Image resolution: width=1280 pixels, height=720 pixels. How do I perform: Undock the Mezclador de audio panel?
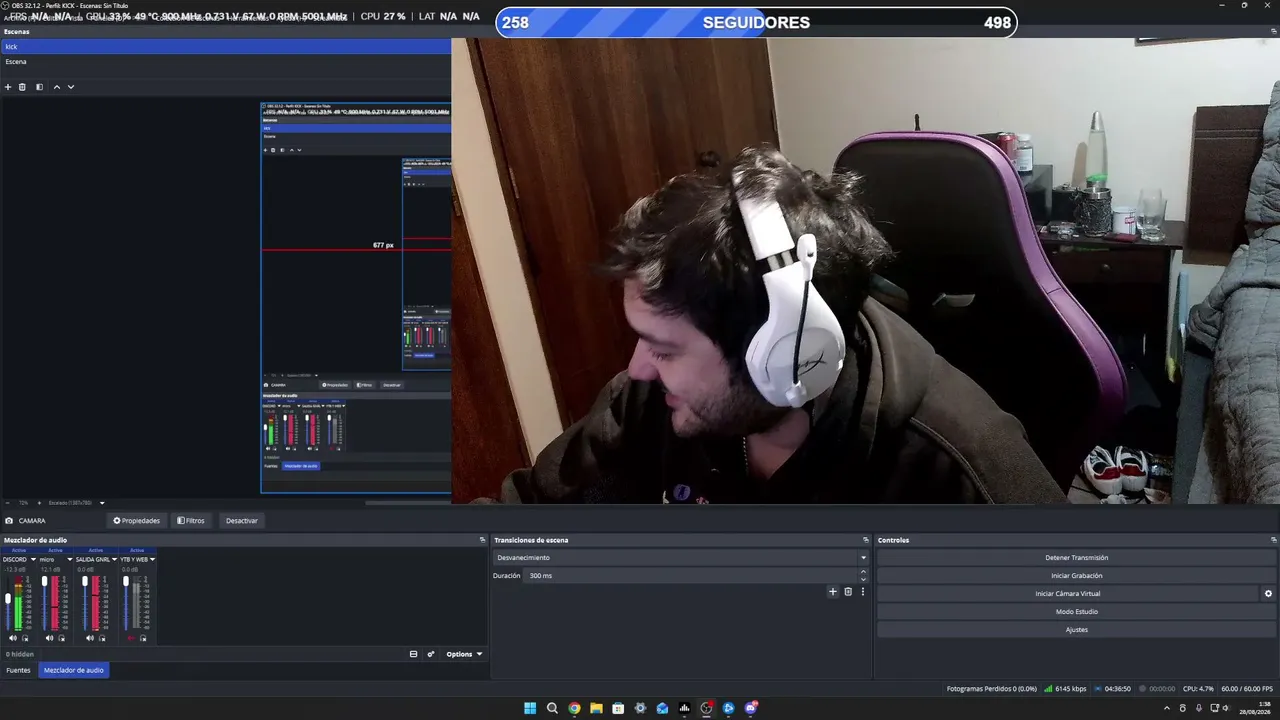(482, 540)
